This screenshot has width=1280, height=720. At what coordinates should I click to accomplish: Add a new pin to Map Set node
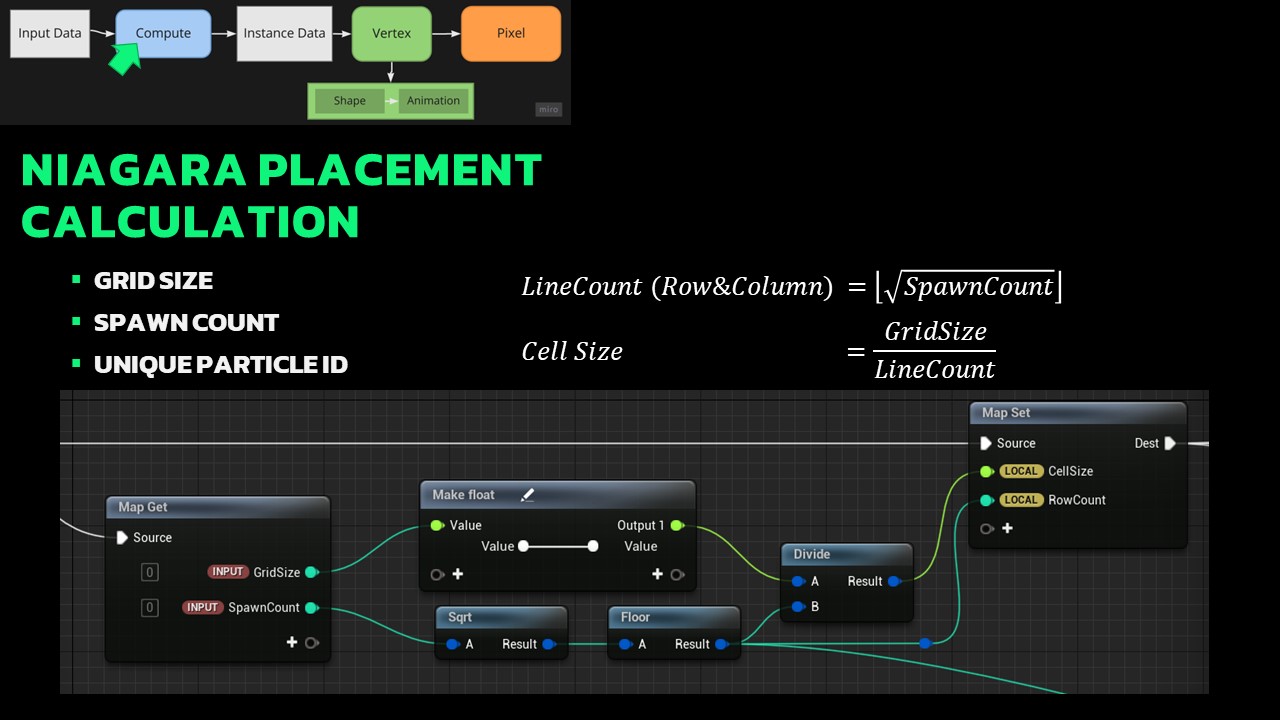point(1007,528)
